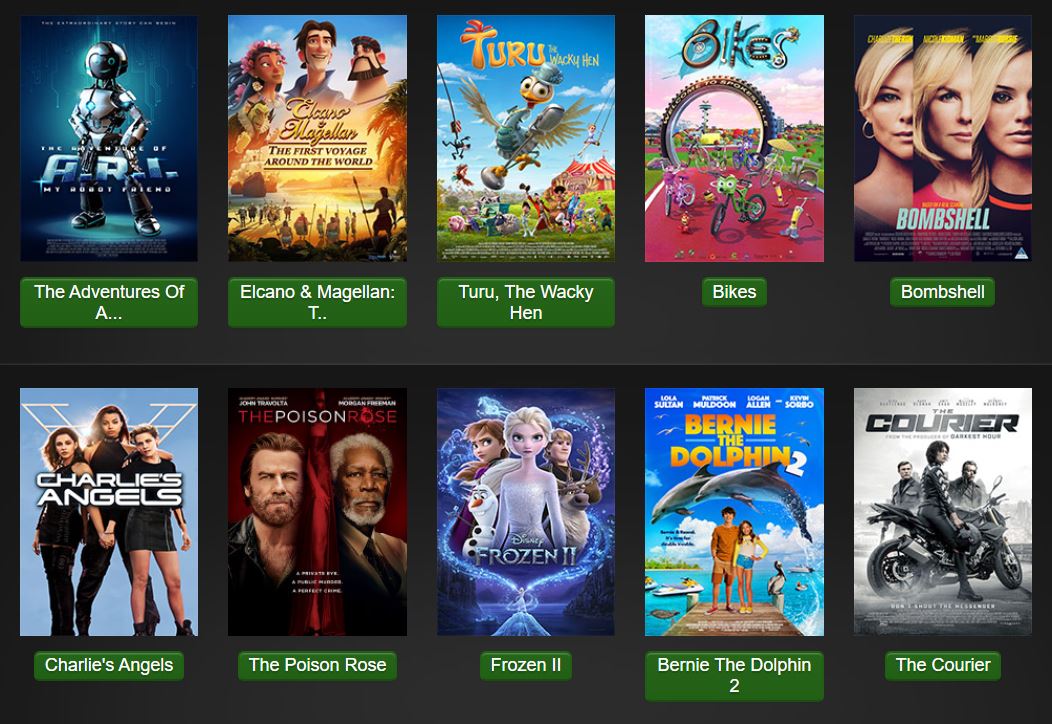Open The Adventures Of A.R.I. poster
This screenshot has width=1052, height=724.
[109, 138]
